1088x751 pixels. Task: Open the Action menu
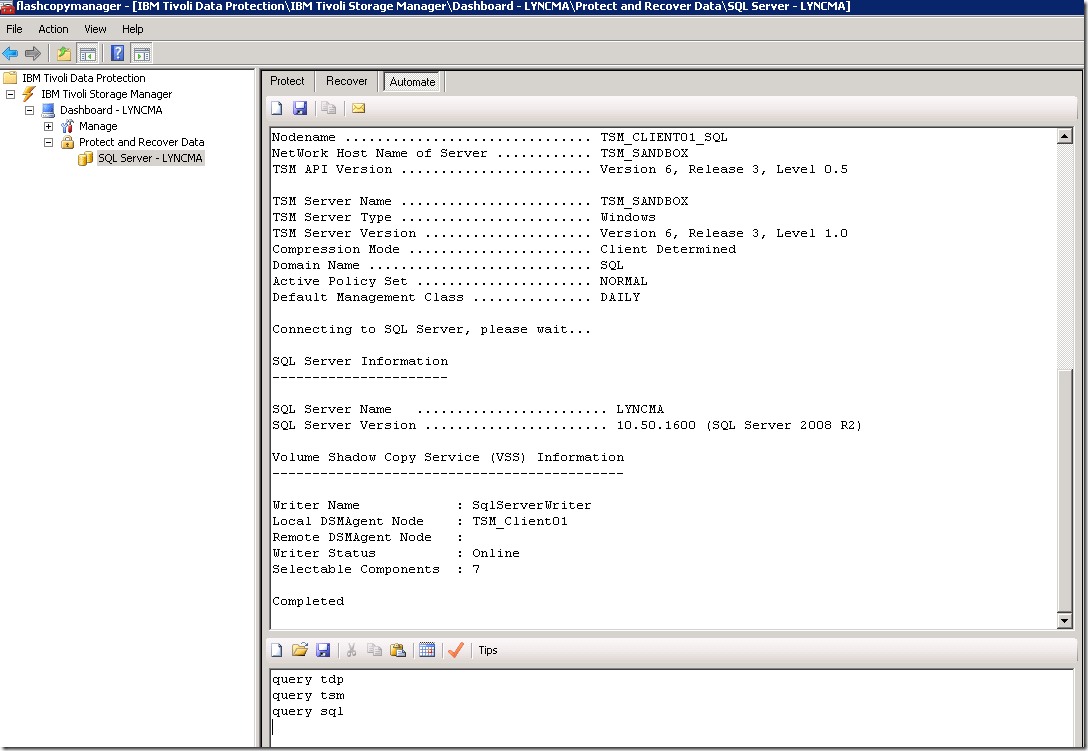click(53, 29)
